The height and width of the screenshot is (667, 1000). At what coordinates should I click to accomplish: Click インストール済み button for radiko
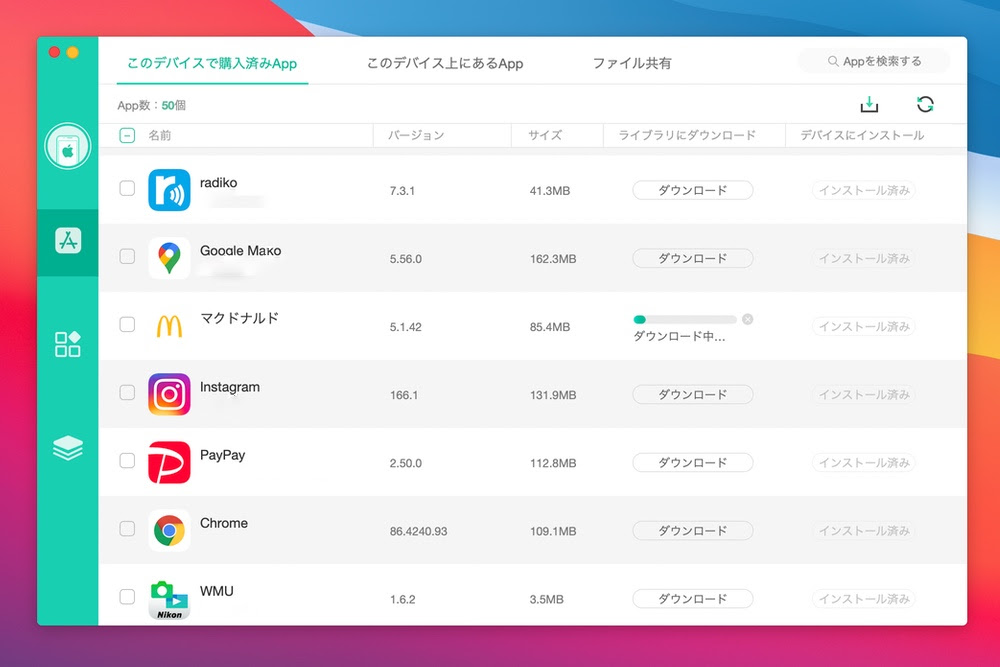(x=864, y=190)
